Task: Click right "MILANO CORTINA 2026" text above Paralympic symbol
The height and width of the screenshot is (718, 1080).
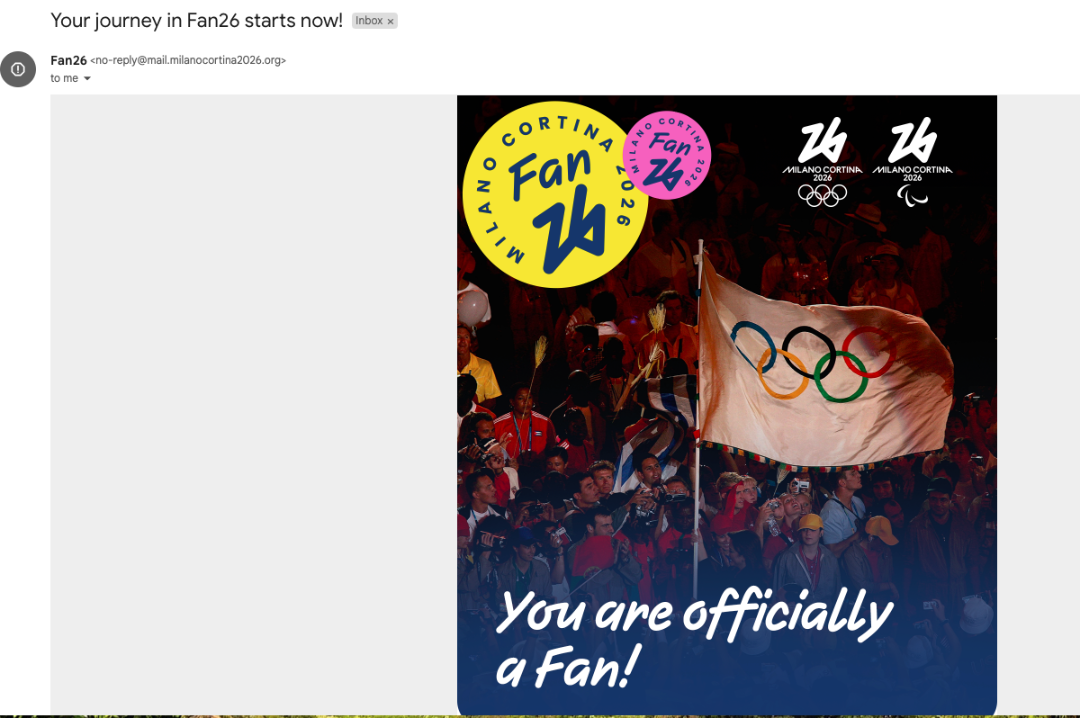Action: 912,172
